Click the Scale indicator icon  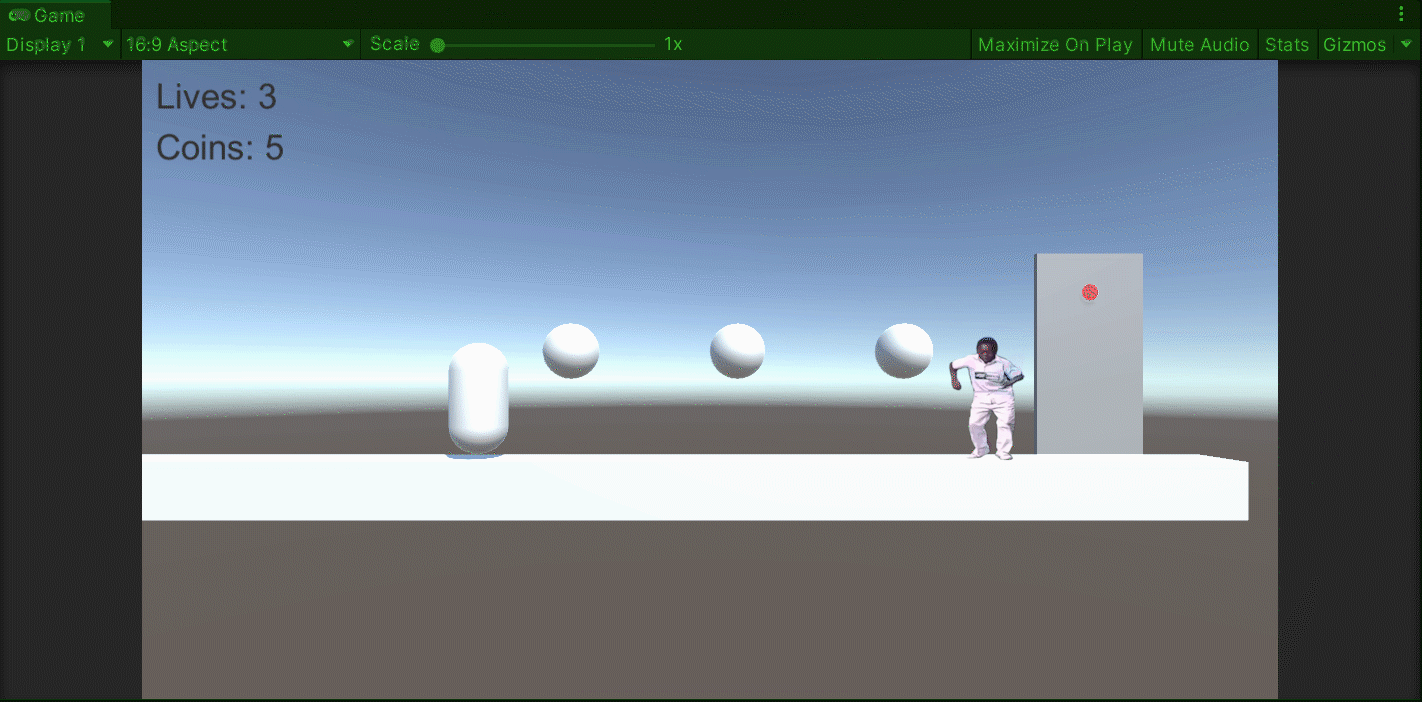(x=435, y=44)
